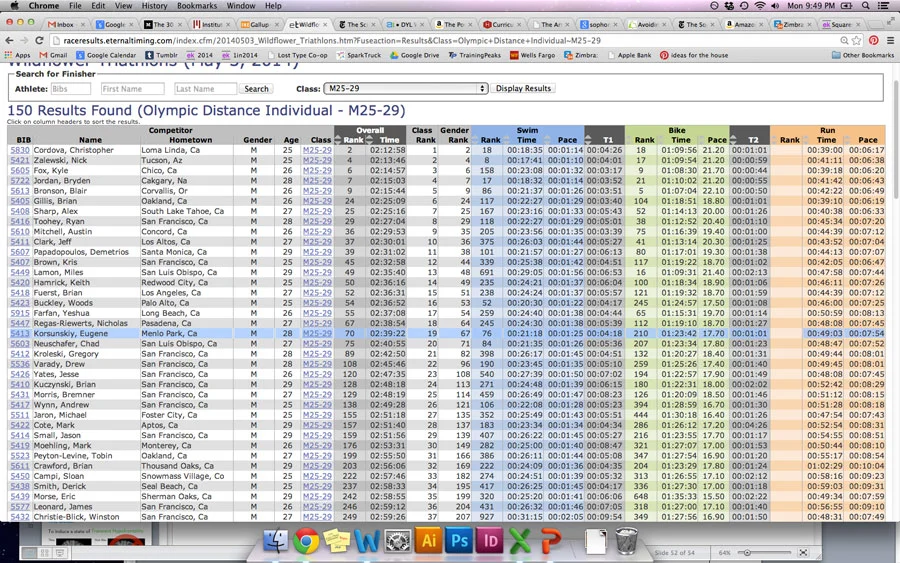Open bib link 5413 for Eugene Korsunskiy
Viewport: 900px width, 563px height.
coord(20,333)
